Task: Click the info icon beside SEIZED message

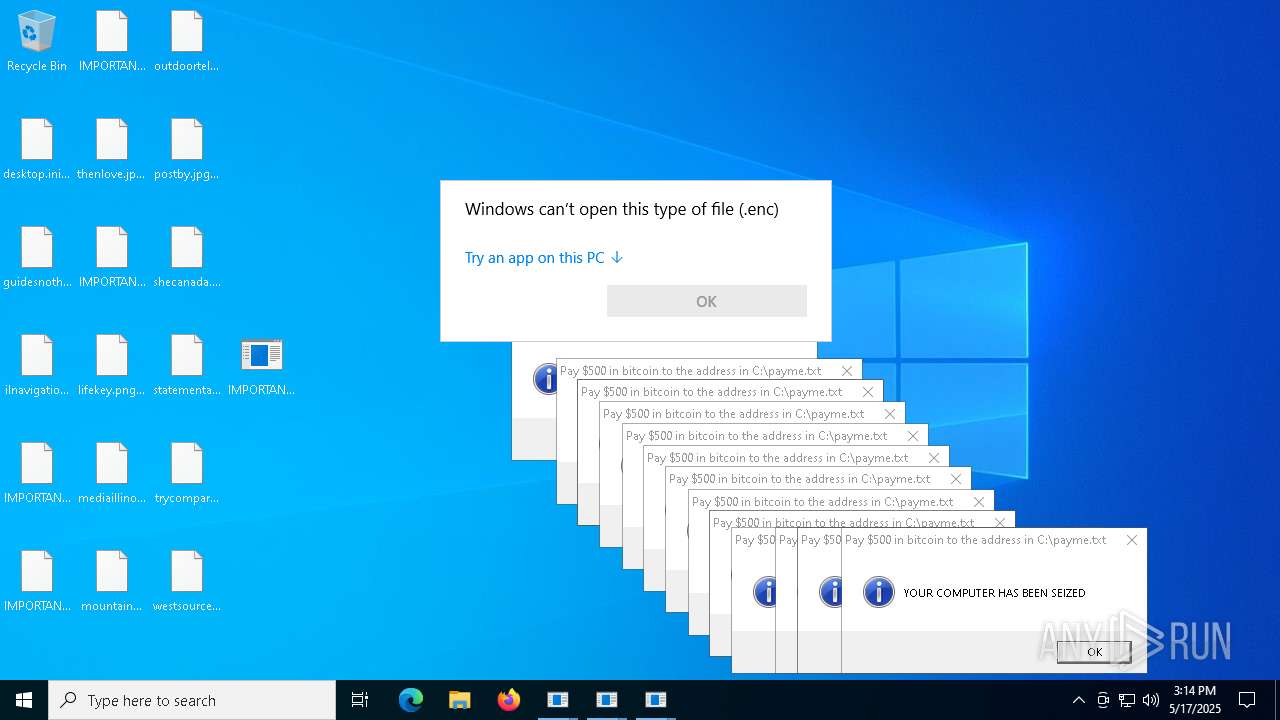Action: [878, 592]
